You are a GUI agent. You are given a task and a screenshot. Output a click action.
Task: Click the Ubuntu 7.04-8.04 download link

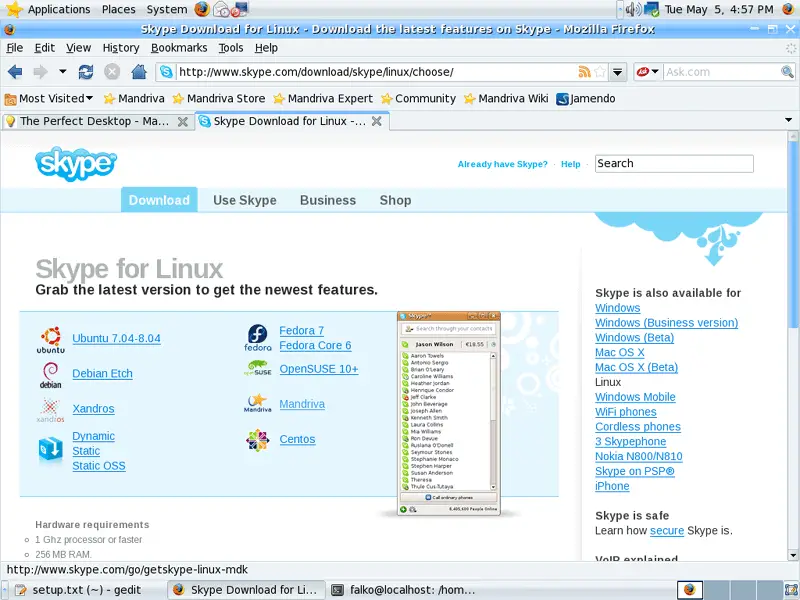[x=116, y=338]
